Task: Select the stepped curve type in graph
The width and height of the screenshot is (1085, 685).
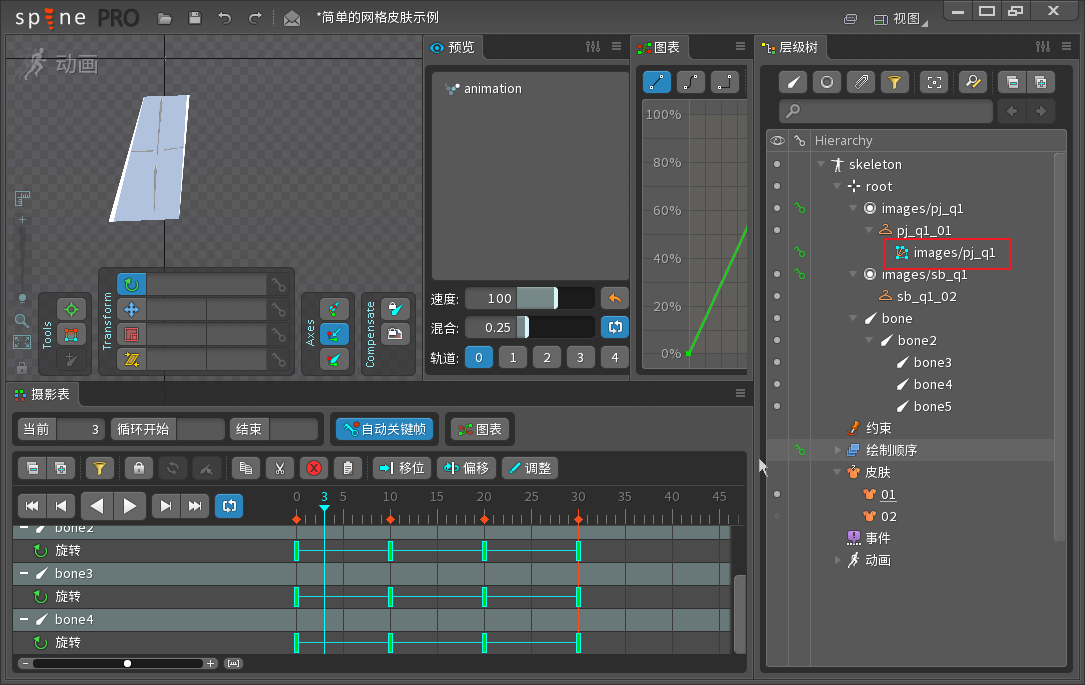Action: [x=724, y=82]
